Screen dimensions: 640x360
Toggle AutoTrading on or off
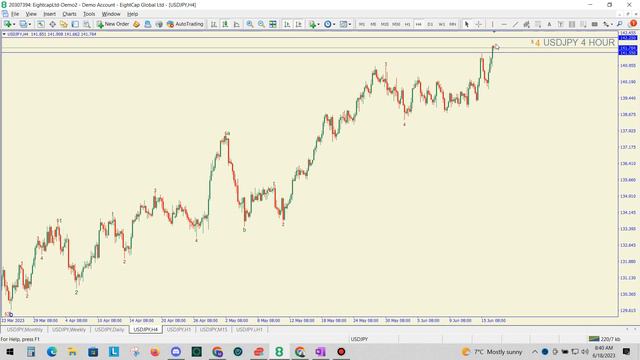point(185,24)
